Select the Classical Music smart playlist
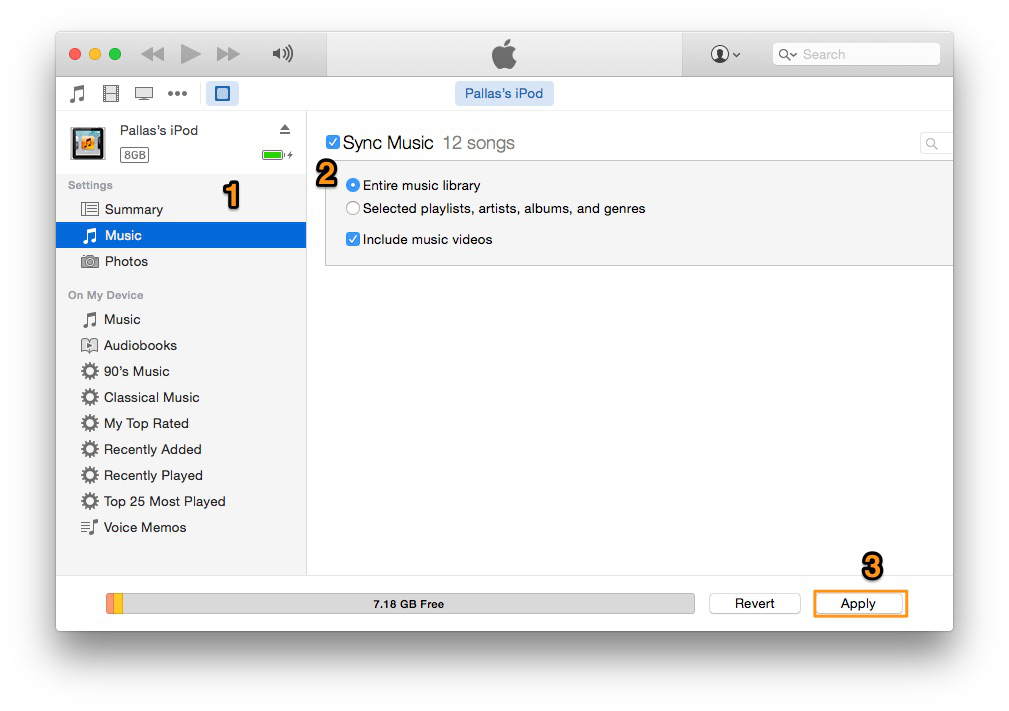This screenshot has height=711, width=1009. [181, 397]
